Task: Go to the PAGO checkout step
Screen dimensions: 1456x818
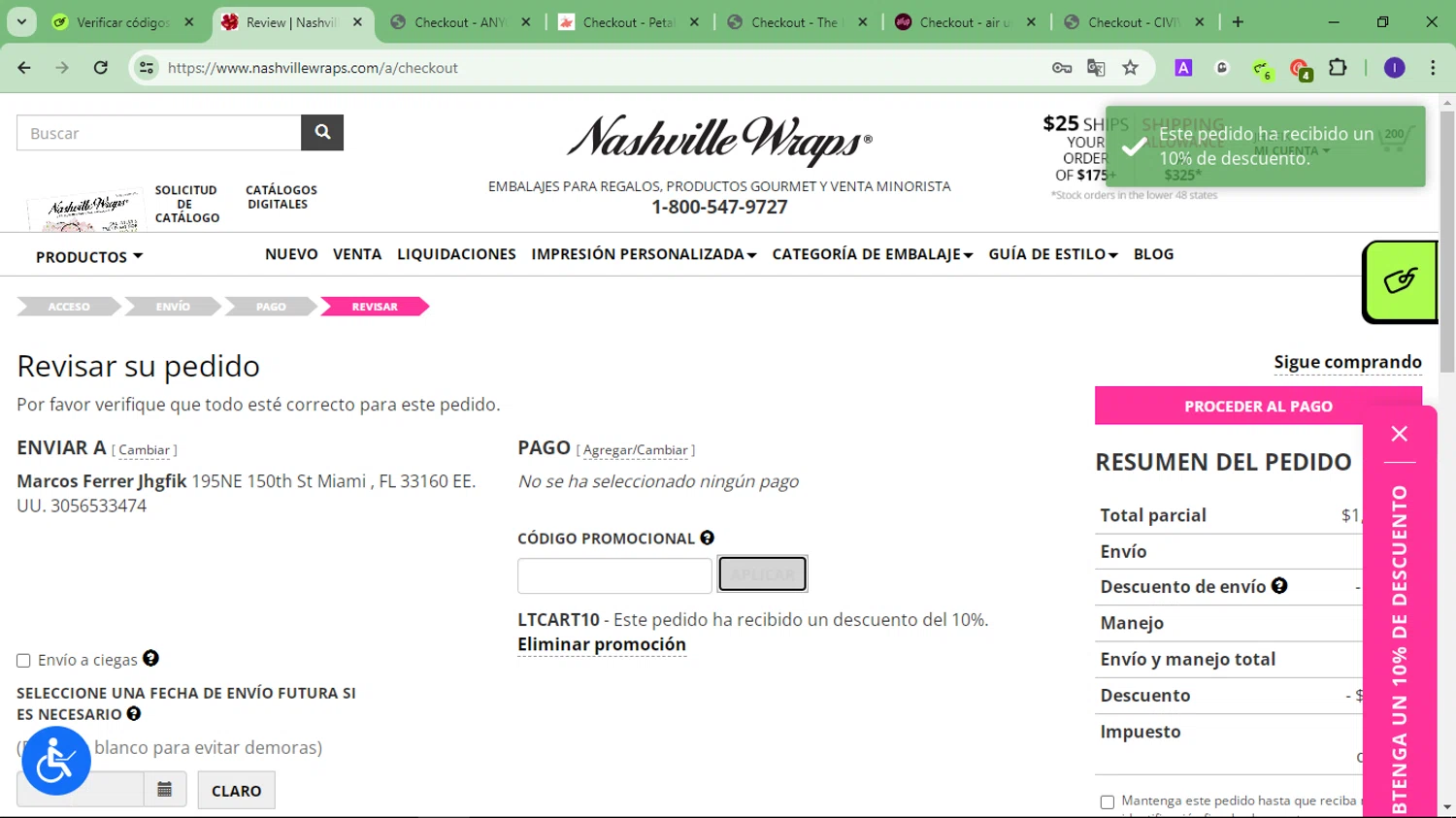Action: [271, 307]
